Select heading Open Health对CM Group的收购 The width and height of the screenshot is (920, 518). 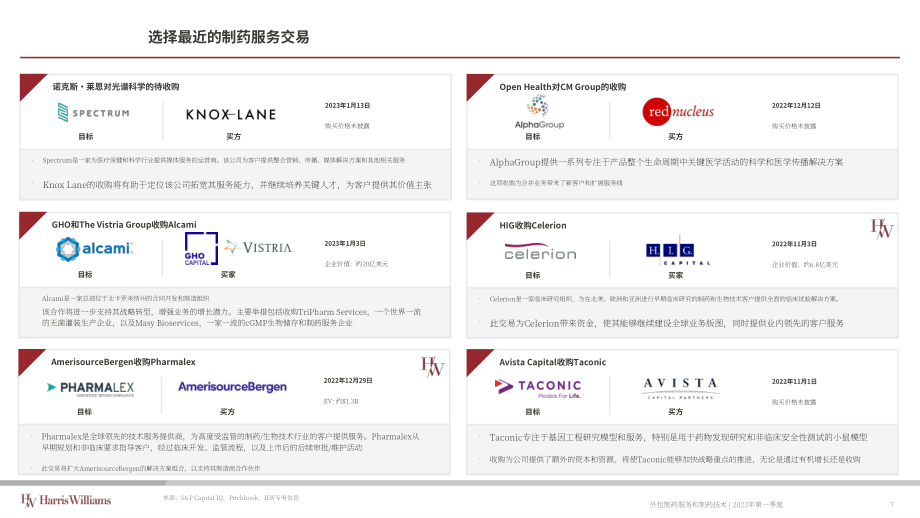[x=563, y=87]
